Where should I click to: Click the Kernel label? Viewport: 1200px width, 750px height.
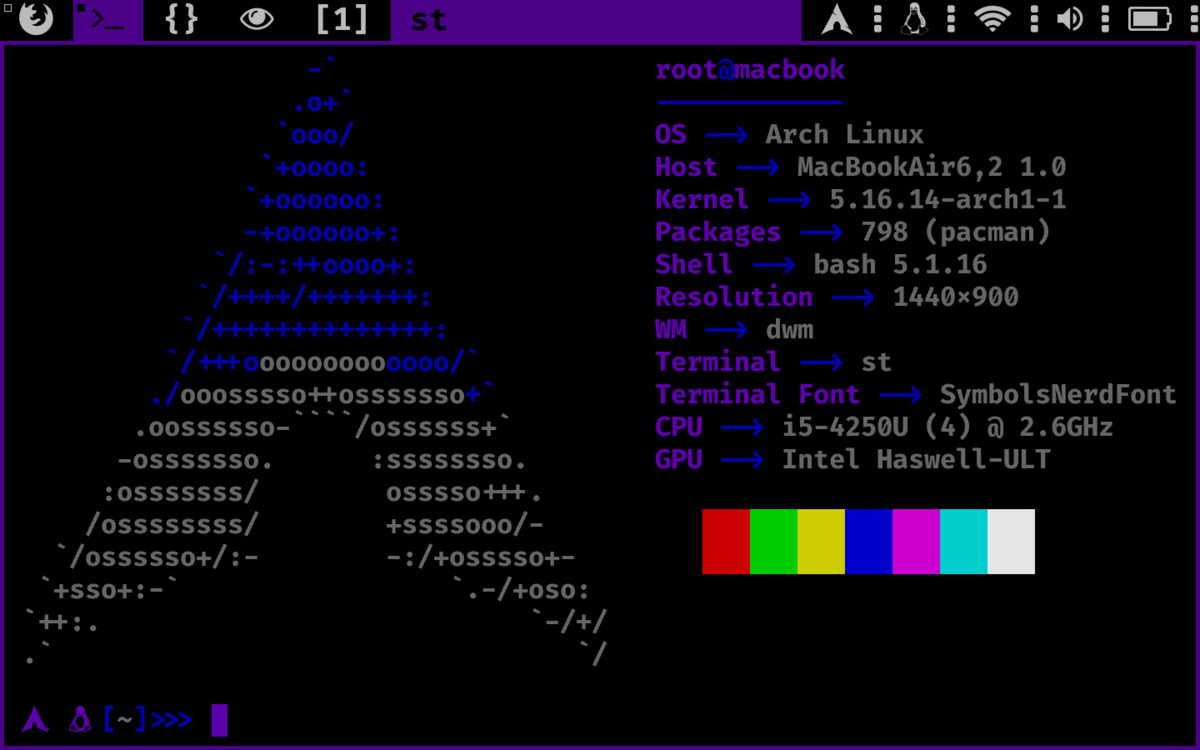click(x=702, y=199)
